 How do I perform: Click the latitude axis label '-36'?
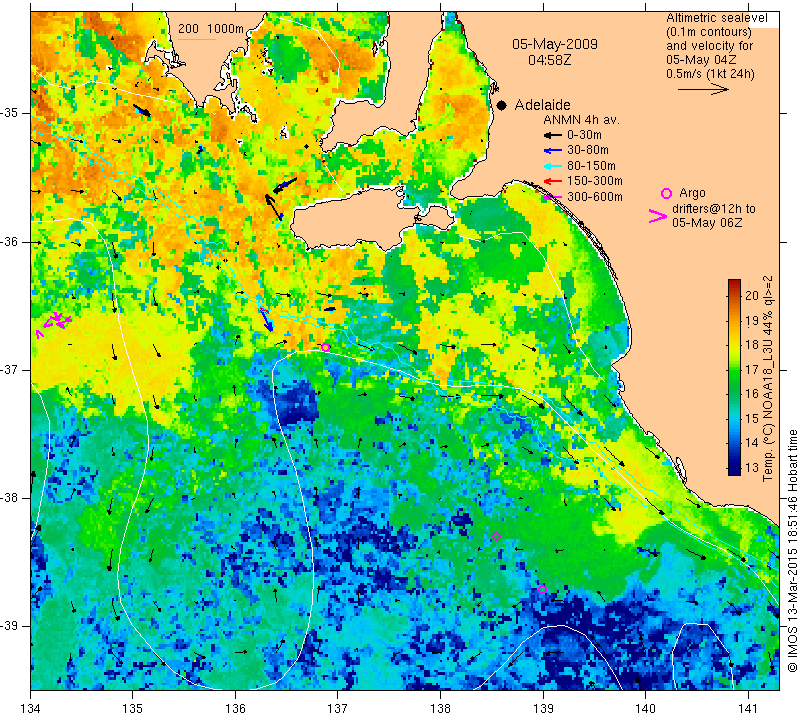click(x=9, y=241)
